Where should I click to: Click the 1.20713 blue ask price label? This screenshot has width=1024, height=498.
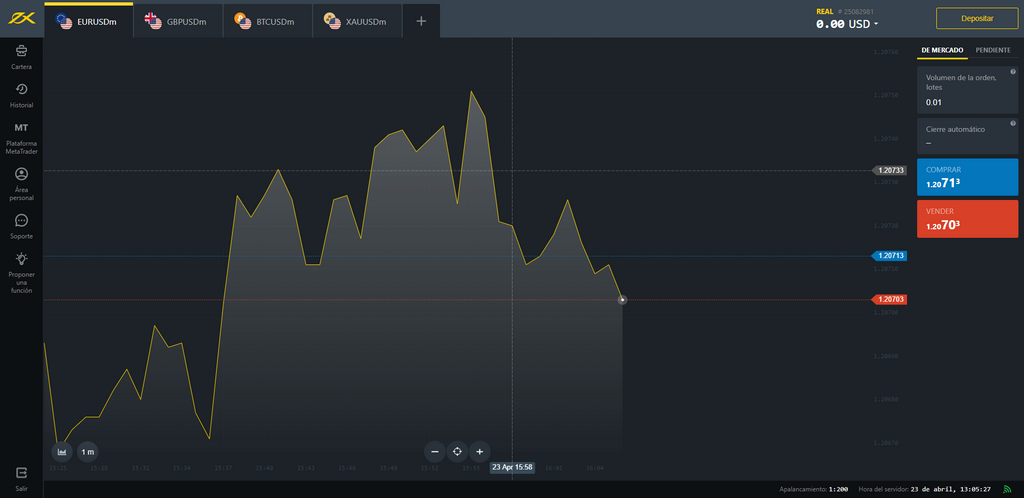[889, 256]
